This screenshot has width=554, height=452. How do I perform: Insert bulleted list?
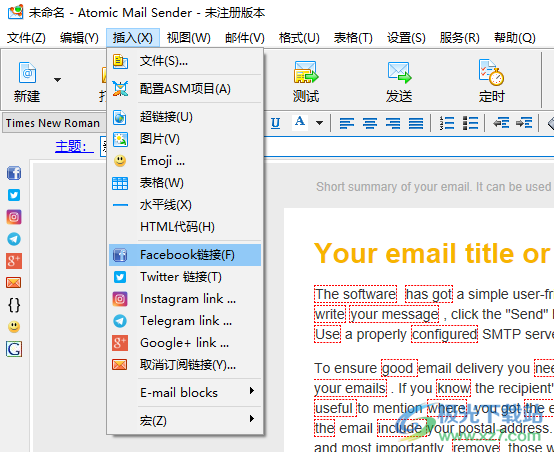click(471, 123)
